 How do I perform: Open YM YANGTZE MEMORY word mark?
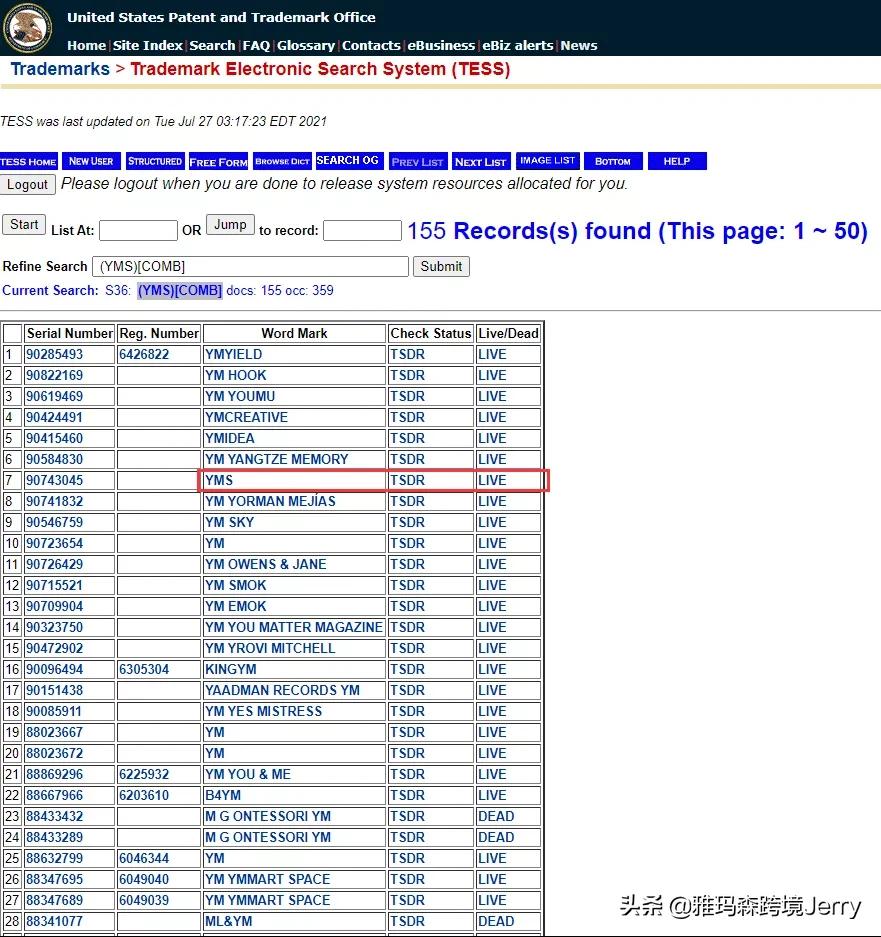(276, 459)
